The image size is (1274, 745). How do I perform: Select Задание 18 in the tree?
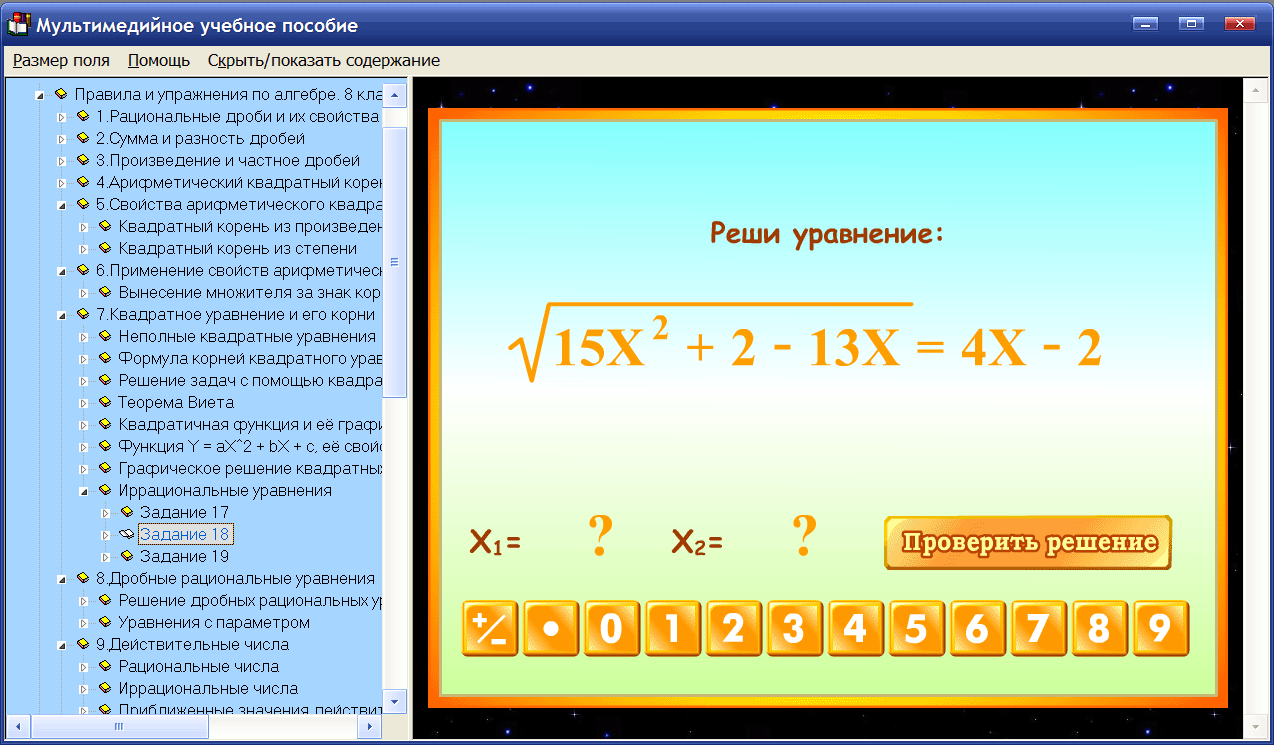point(185,535)
